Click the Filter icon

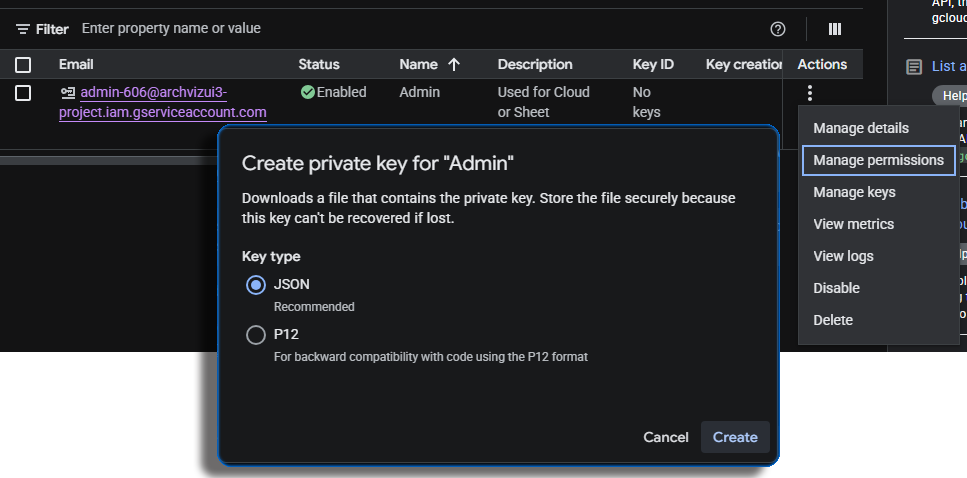[x=23, y=29]
